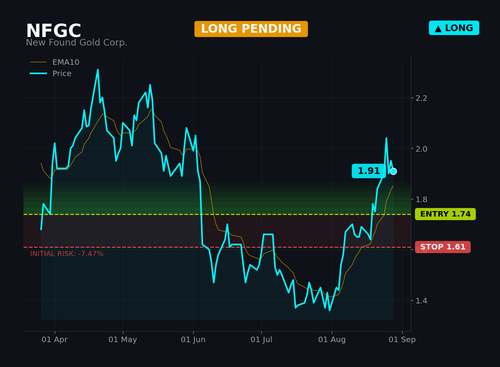
Task: Click the New Found Gold Corp. subtitle
Action: pyautogui.click(x=77, y=43)
